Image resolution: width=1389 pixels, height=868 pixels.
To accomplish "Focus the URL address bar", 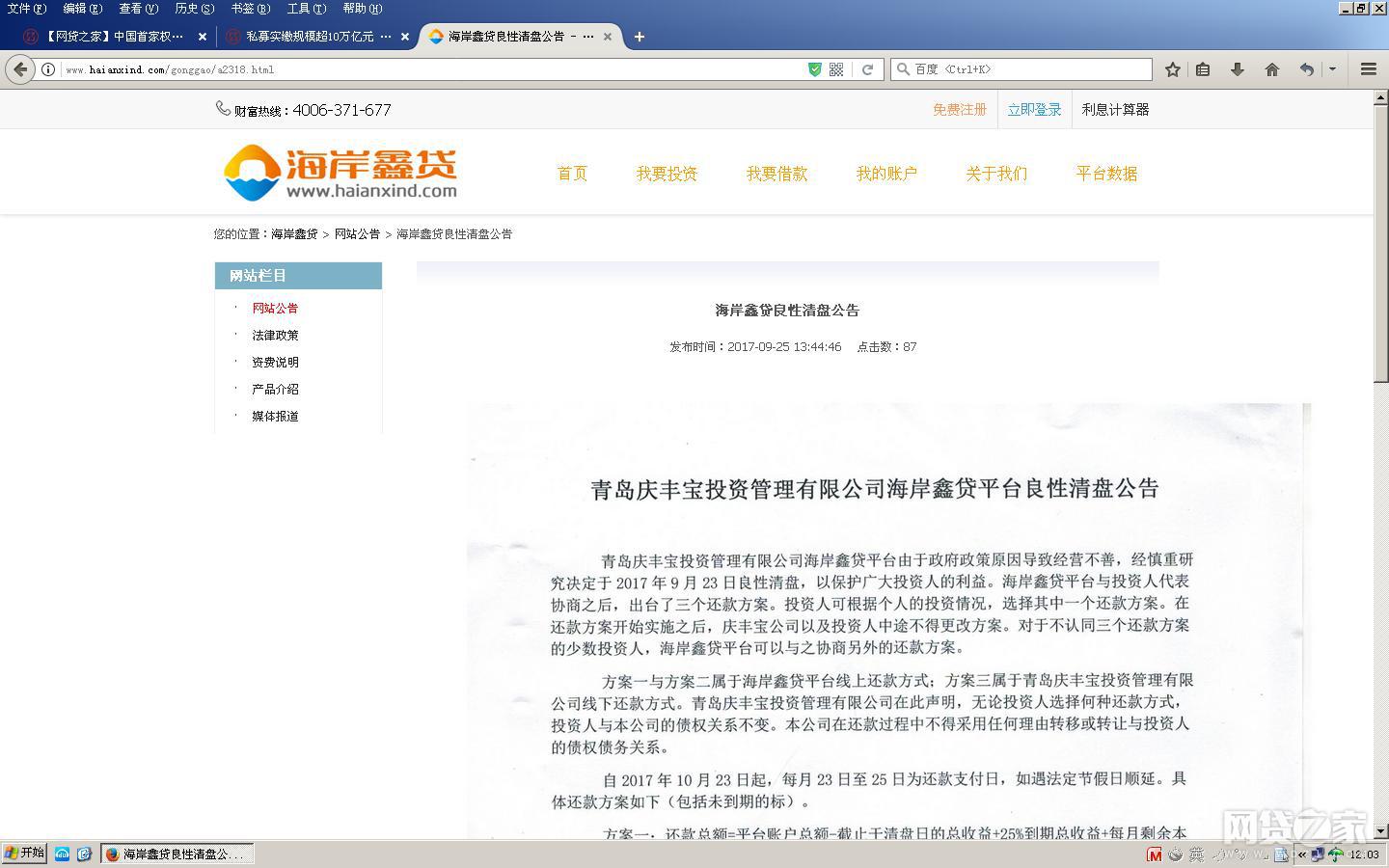I will click(434, 69).
